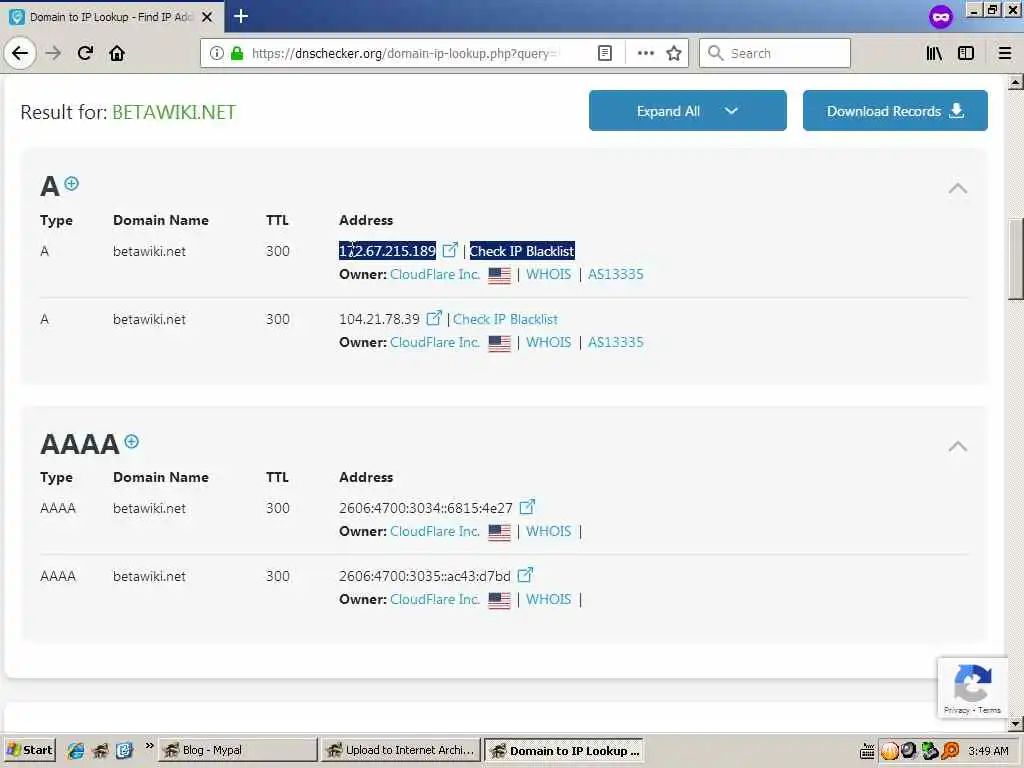
Task: Open WHOIS link for 2606:4700:3035::ac43:d7bd
Action: click(x=549, y=600)
